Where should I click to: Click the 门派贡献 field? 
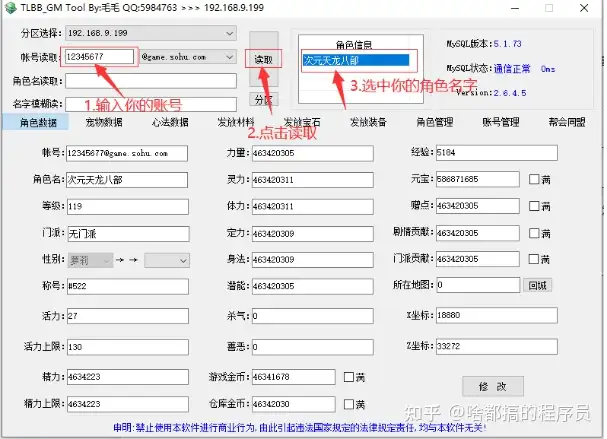click(478, 259)
